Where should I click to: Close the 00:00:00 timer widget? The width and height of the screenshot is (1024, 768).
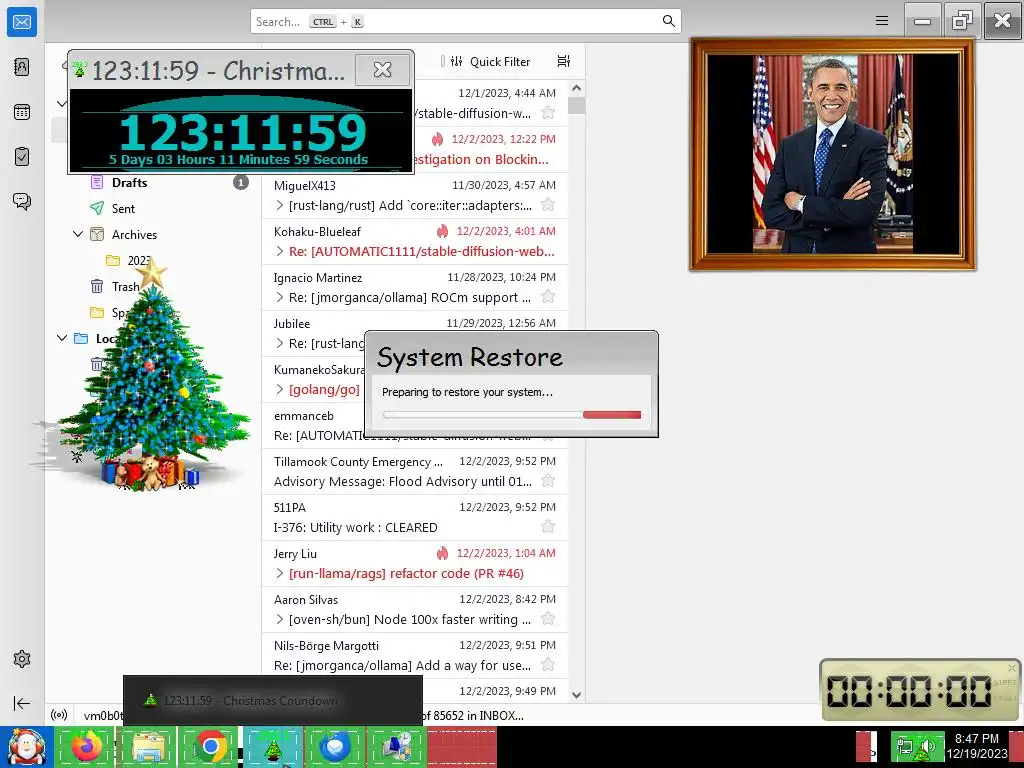pos(1012,668)
